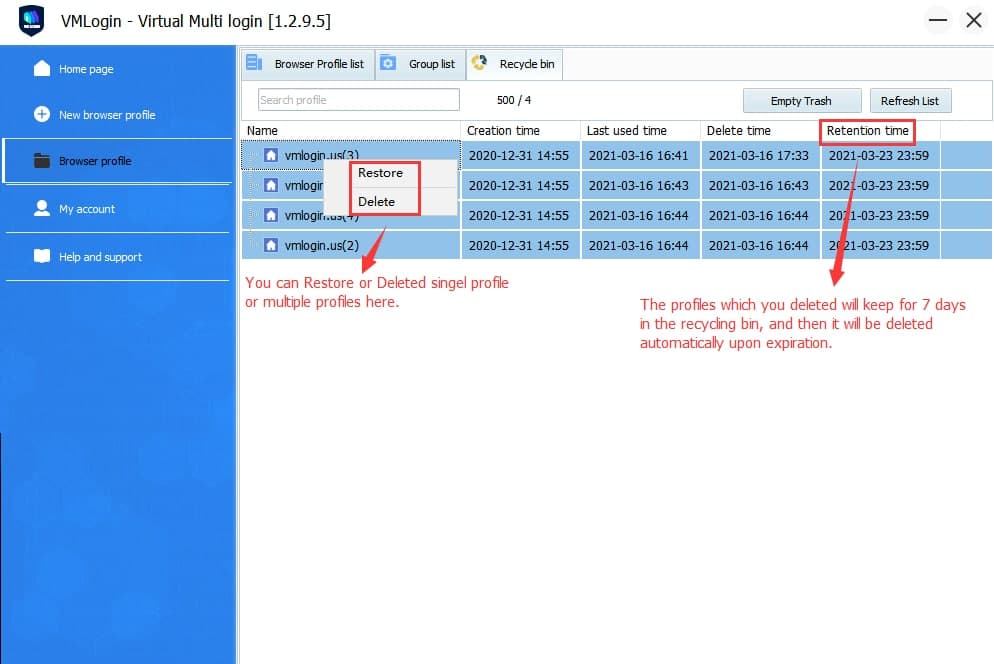This screenshot has width=994, height=664.
Task: Select the Recycle bin tab
Action: pos(515,64)
